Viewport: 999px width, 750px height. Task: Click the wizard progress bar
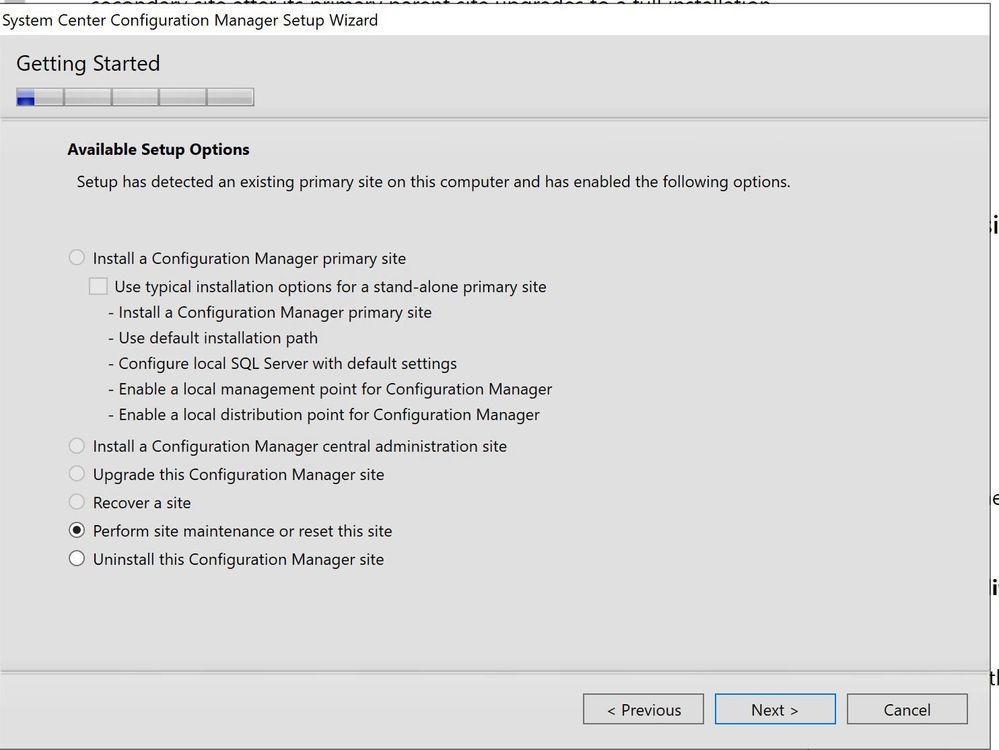135,97
